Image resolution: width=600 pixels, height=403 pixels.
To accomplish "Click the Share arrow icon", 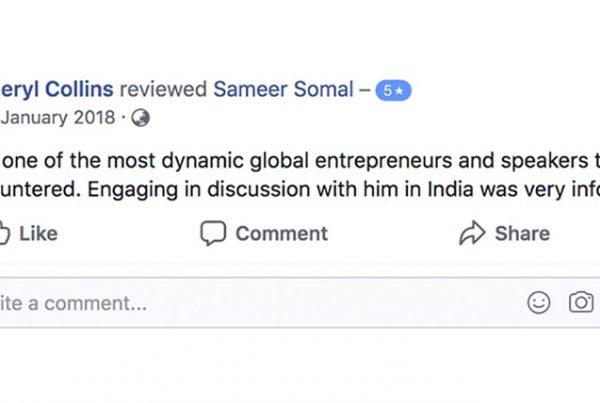I will pyautogui.click(x=471, y=233).
